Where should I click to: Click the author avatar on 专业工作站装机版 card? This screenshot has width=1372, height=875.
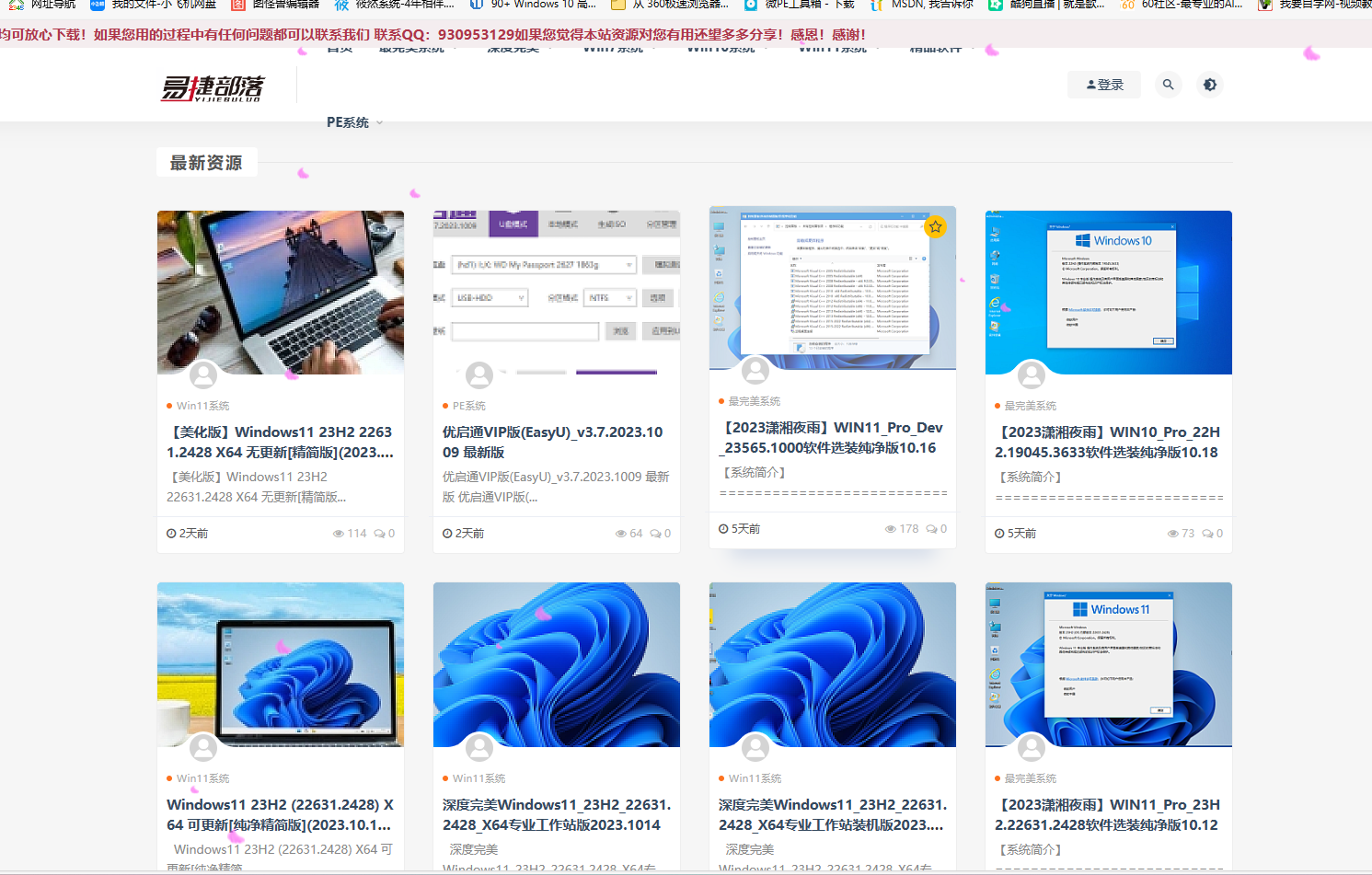755,747
